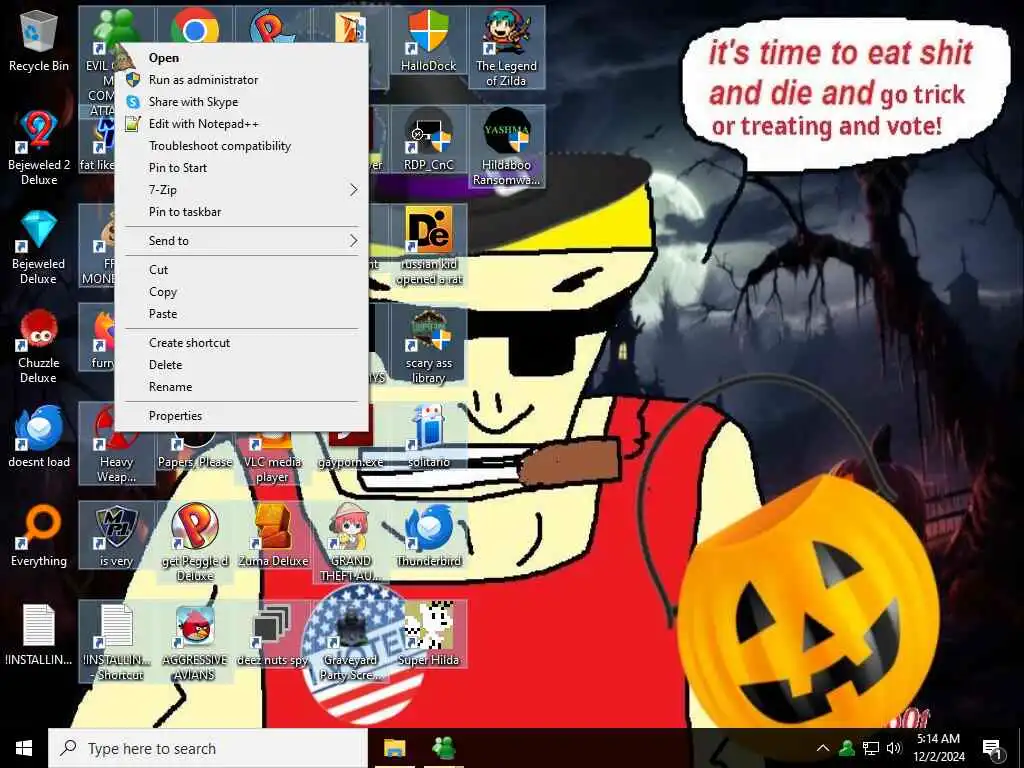Click the GRAND THEFT AU... shortcut
Viewport: 1024px width, 768px height.
point(351,543)
